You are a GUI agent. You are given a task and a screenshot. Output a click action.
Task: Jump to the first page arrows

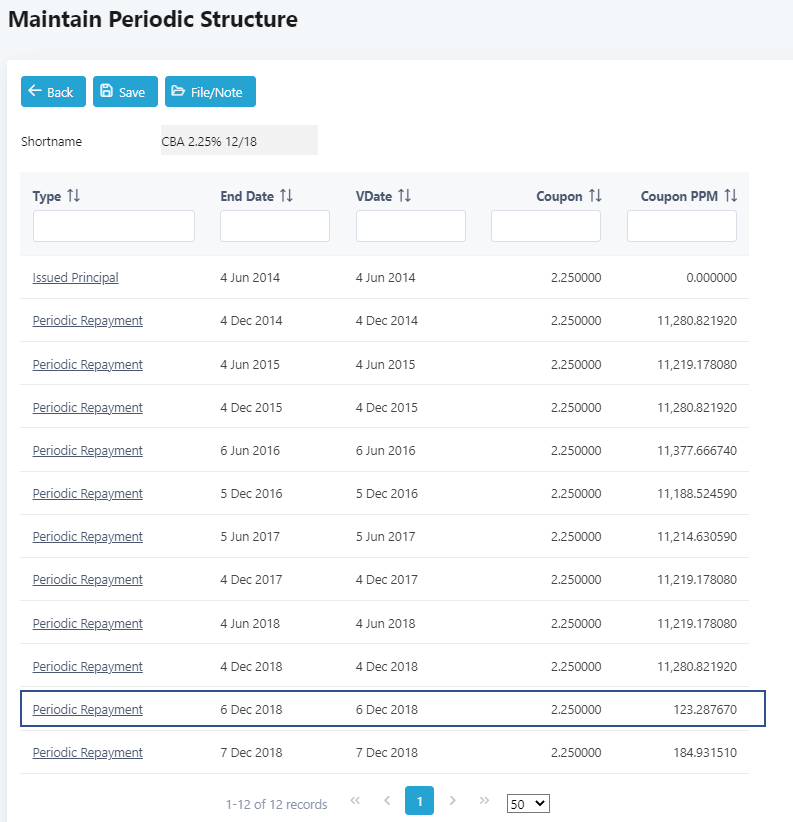[x=355, y=801]
